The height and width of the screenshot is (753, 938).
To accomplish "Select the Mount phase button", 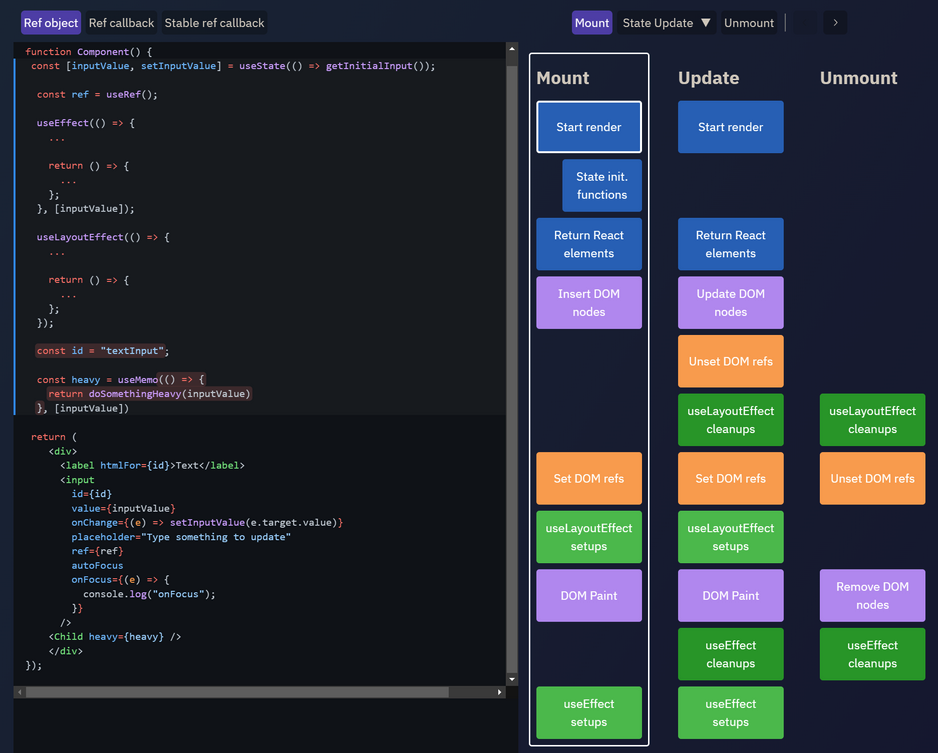I will (x=591, y=23).
